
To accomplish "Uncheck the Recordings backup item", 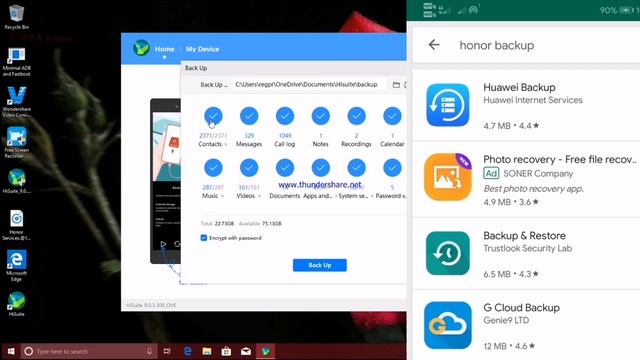I will click(x=356, y=116).
